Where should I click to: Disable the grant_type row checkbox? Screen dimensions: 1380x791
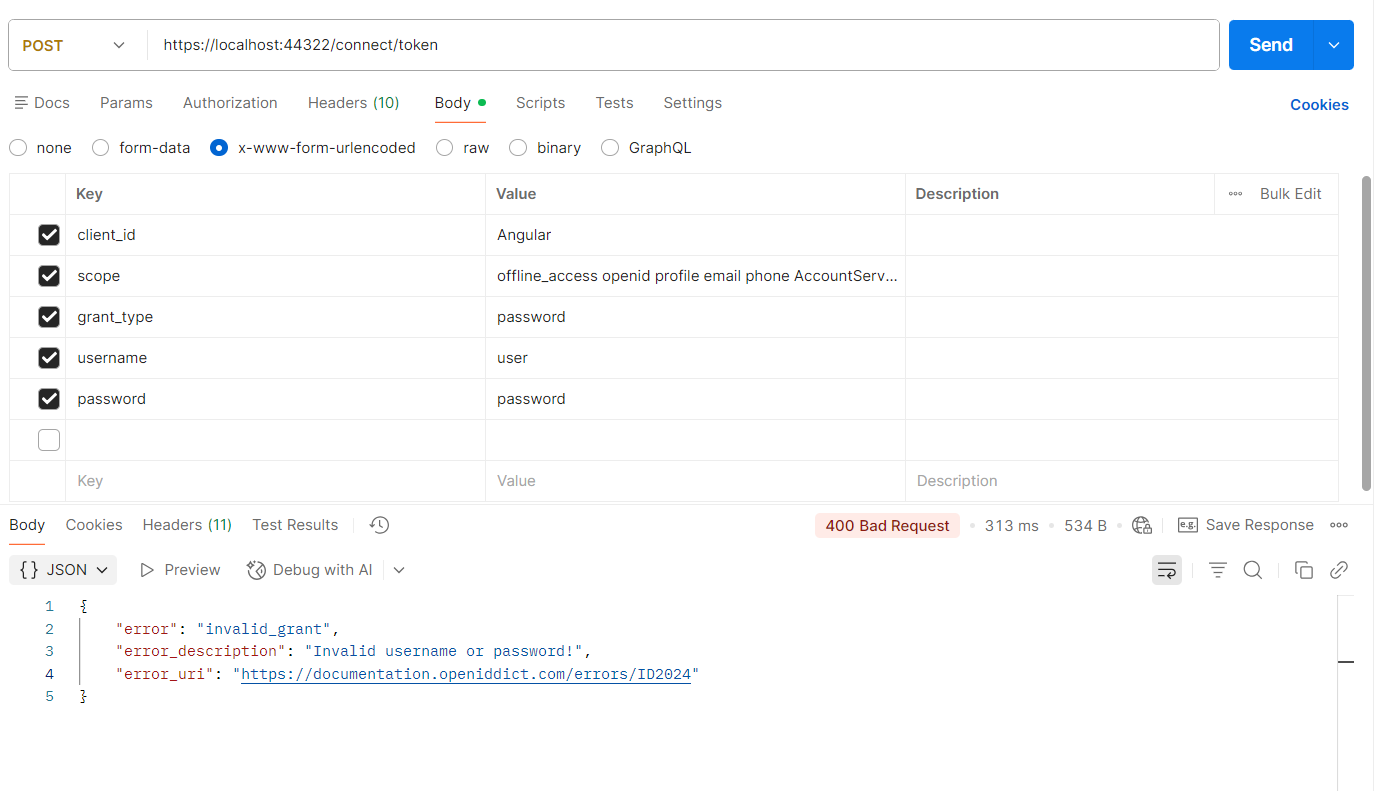coord(49,317)
